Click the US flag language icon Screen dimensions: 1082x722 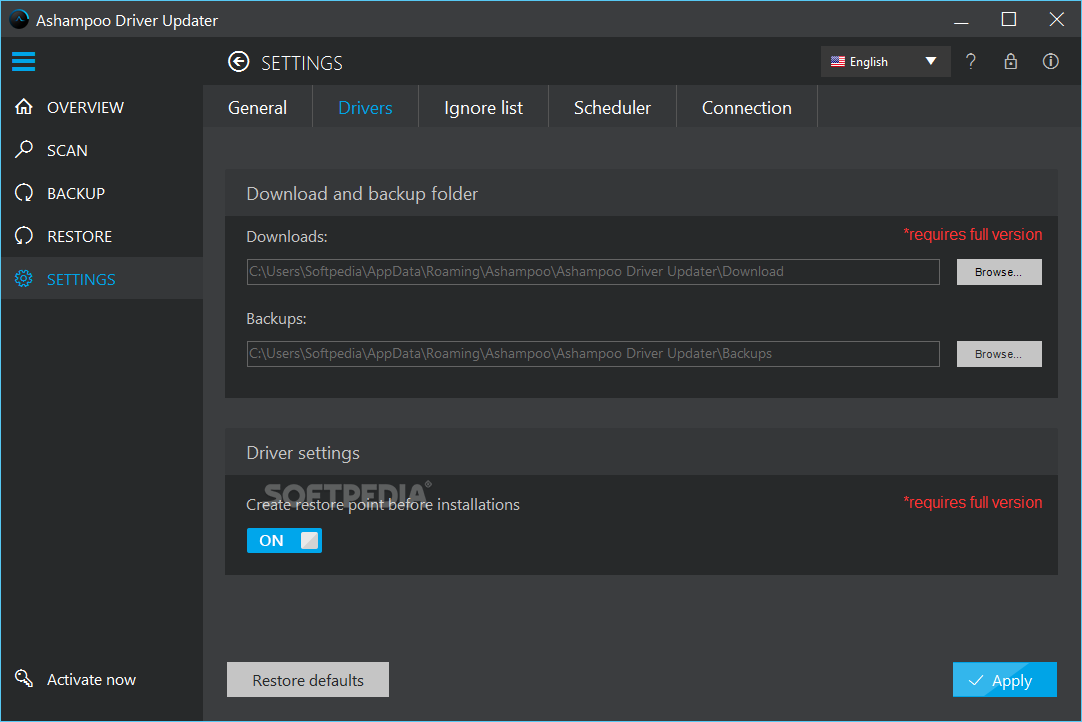coord(838,61)
